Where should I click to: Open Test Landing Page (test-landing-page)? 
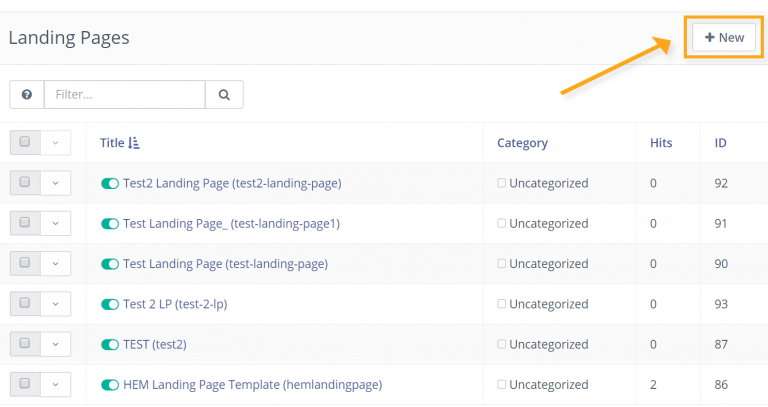[x=225, y=264]
